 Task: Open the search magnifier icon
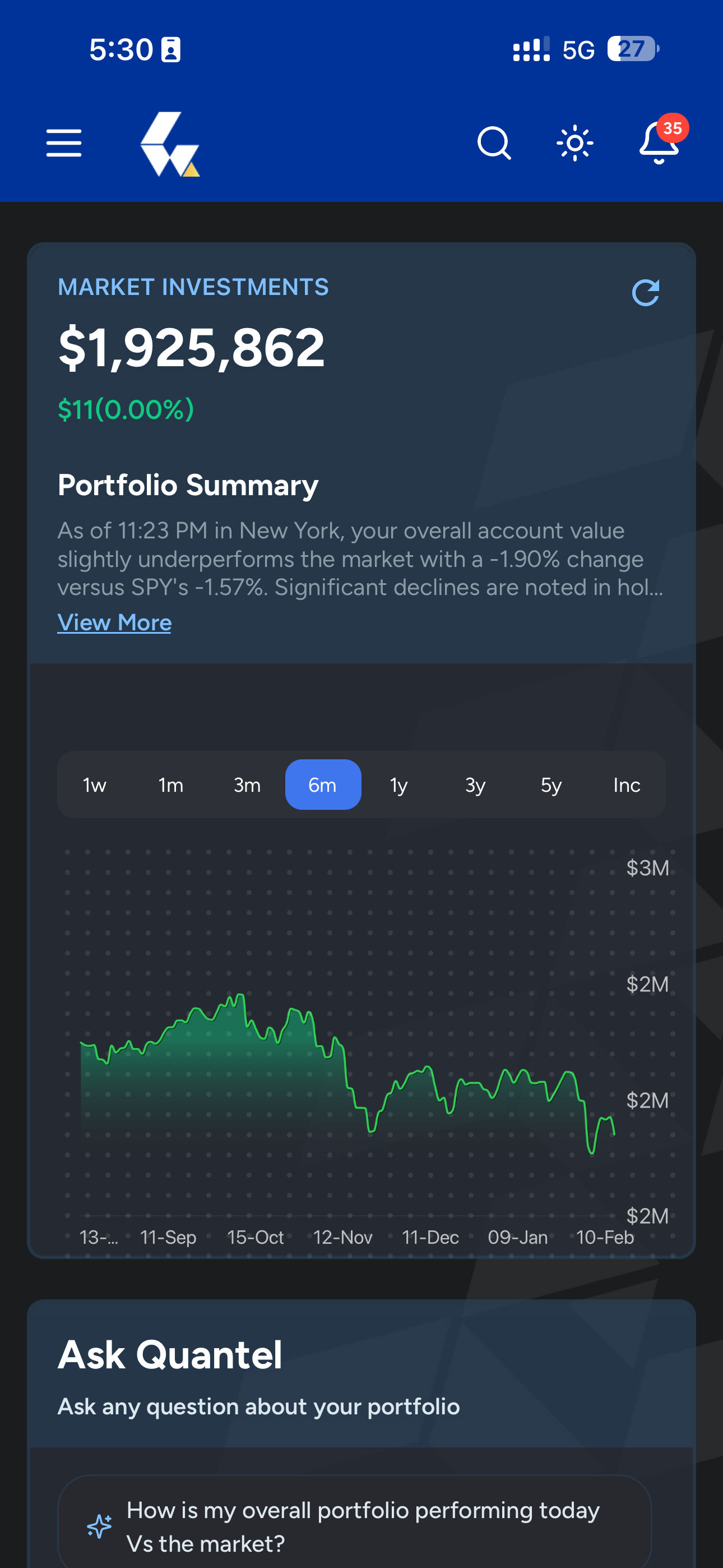click(494, 143)
